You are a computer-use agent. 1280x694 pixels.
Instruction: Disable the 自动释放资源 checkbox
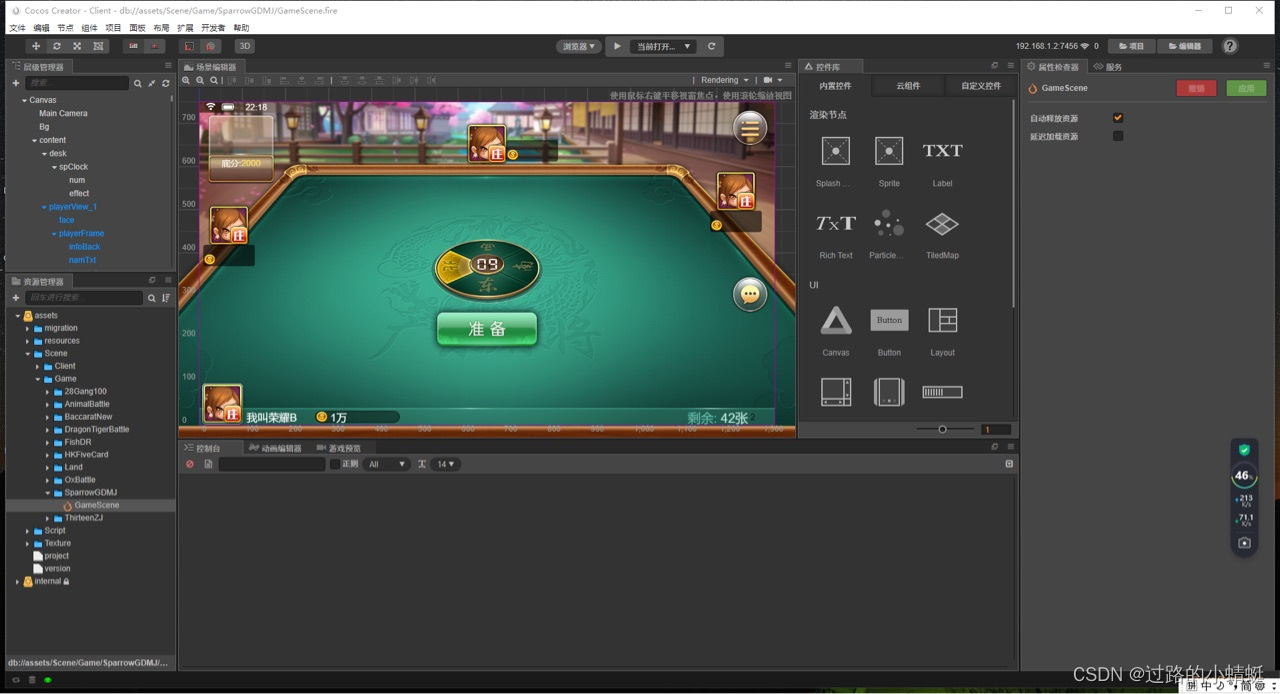[x=1118, y=117]
